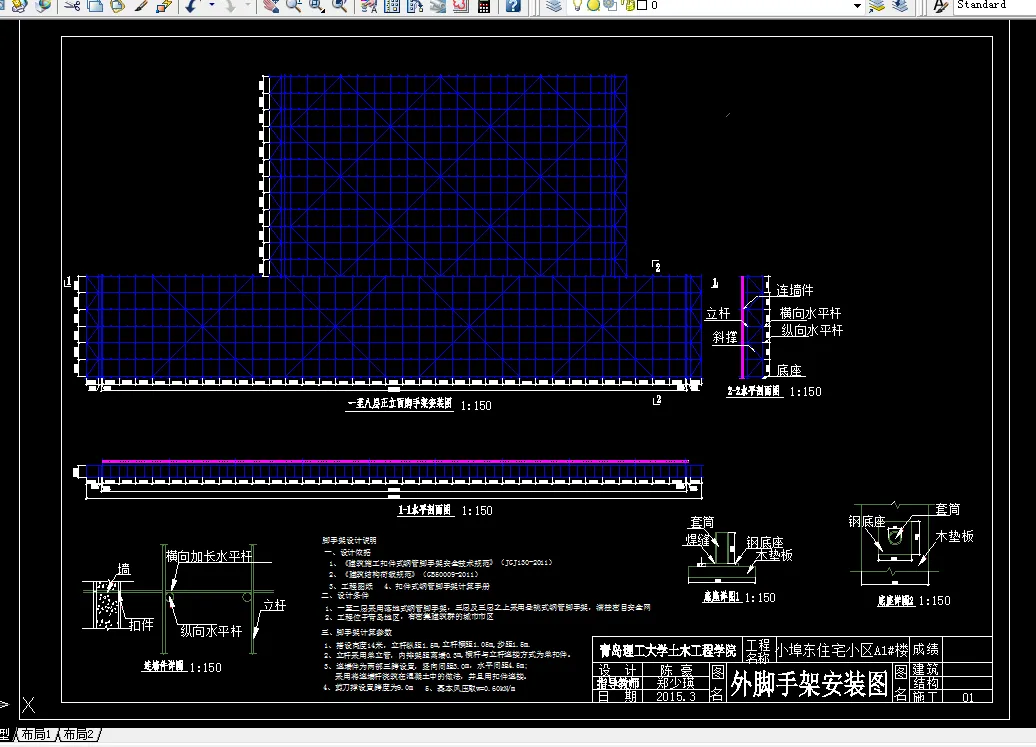Select the 钢底座 label in plan detail

(x=867, y=522)
